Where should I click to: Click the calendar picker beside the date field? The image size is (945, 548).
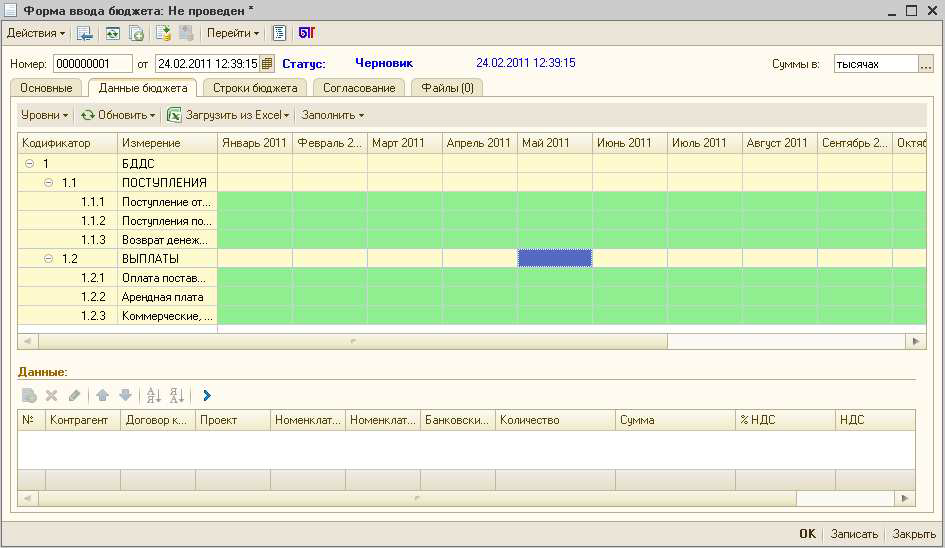click(267, 64)
